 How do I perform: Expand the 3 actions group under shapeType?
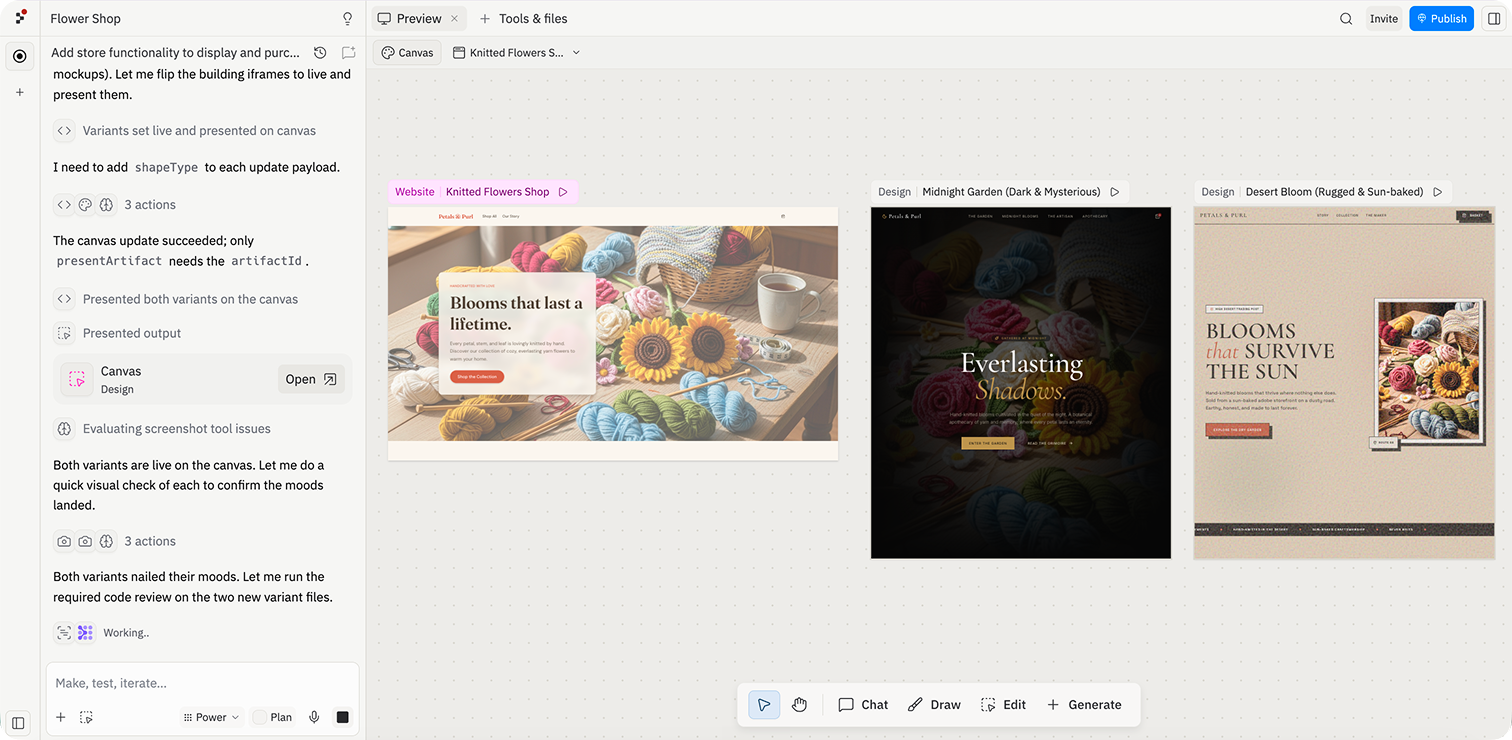(x=115, y=205)
